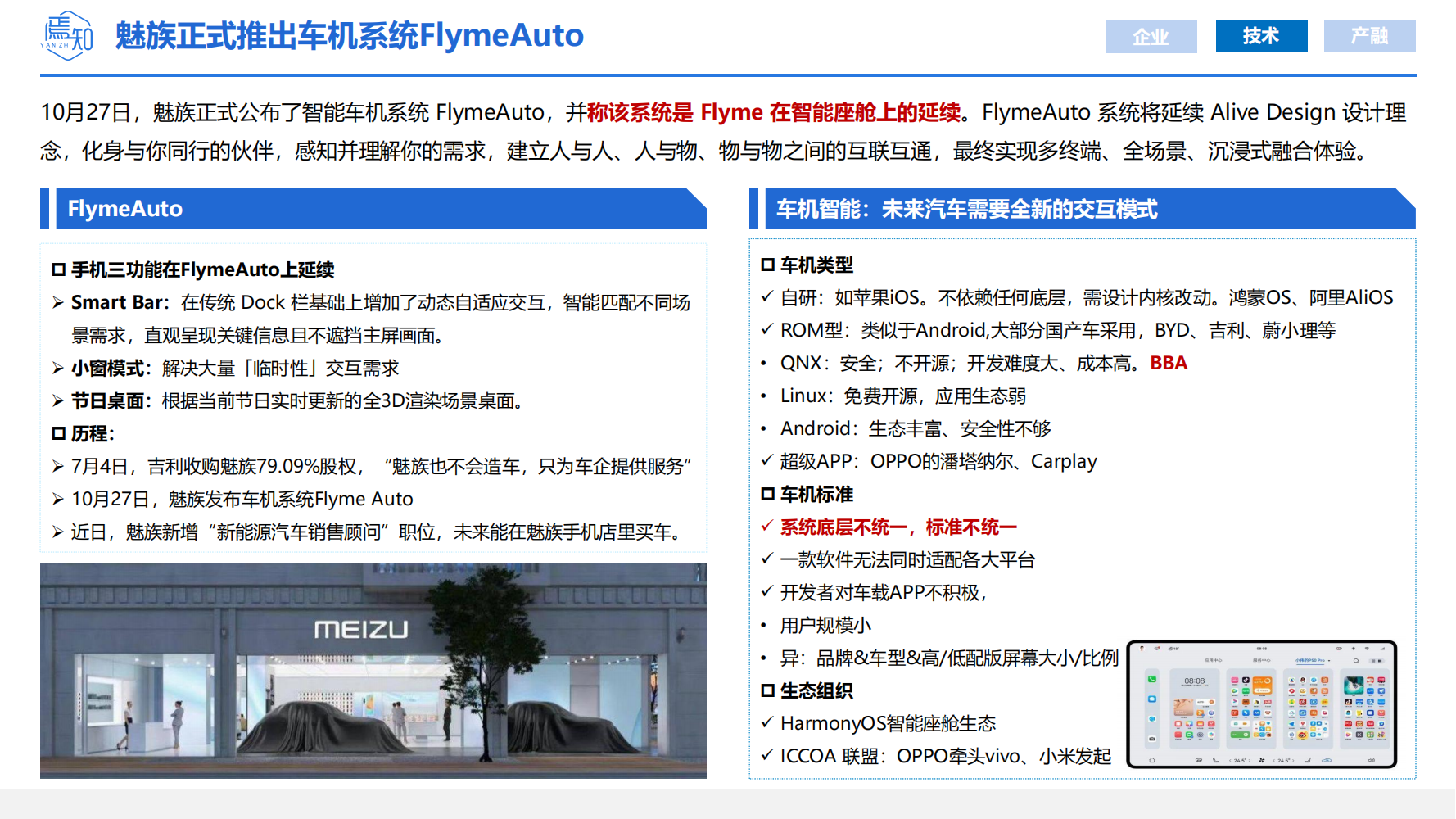Open the 产融 tab

tap(1370, 36)
